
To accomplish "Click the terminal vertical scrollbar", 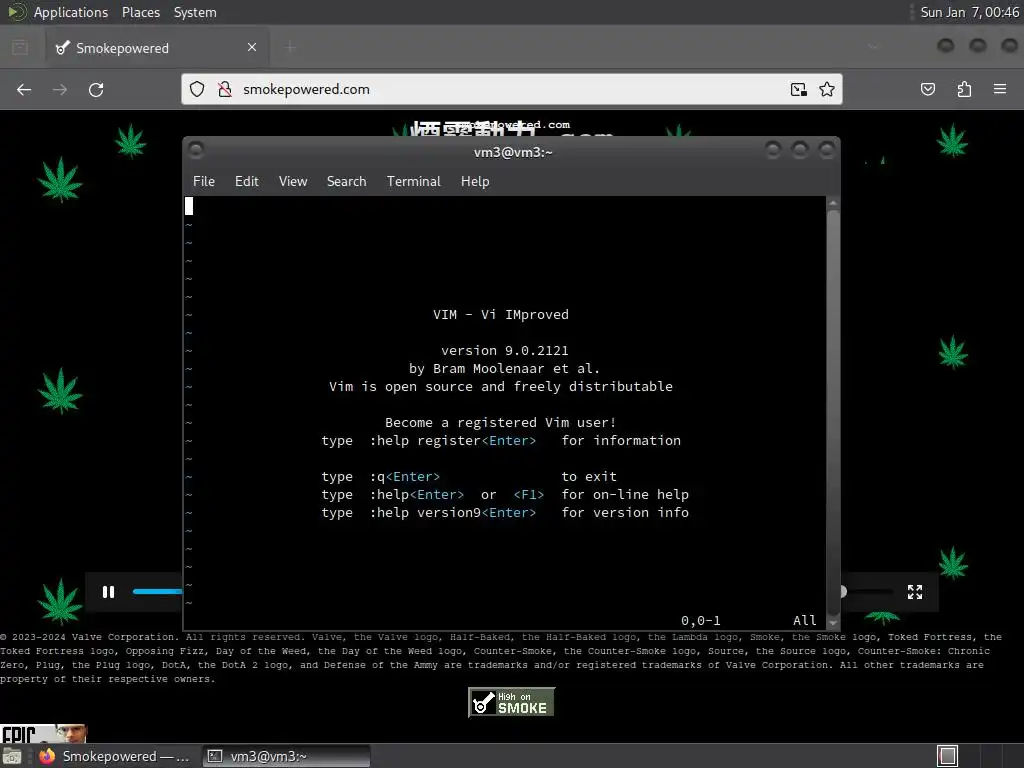I will click(833, 413).
